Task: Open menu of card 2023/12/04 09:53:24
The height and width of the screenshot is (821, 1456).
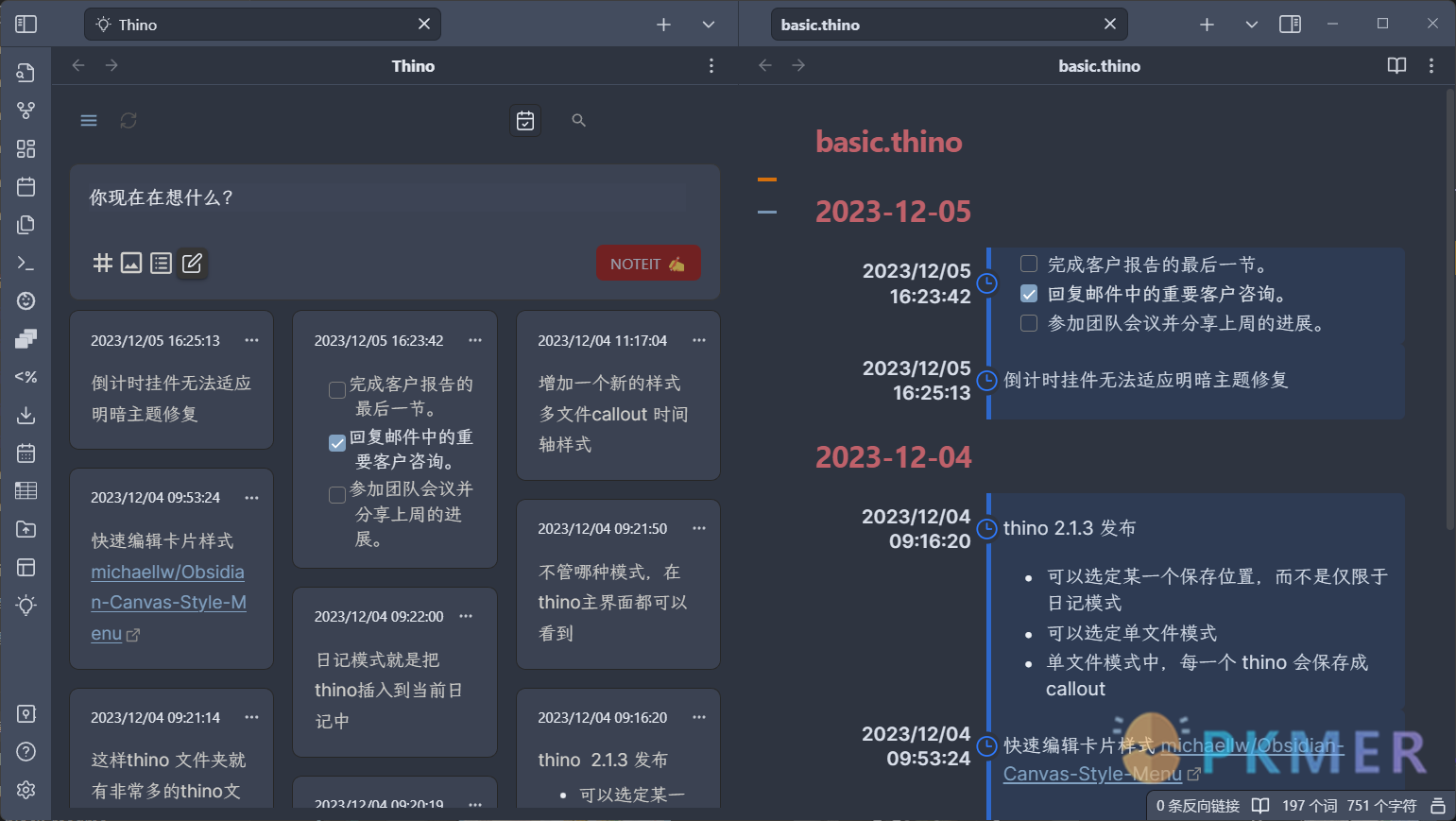Action: click(x=251, y=498)
